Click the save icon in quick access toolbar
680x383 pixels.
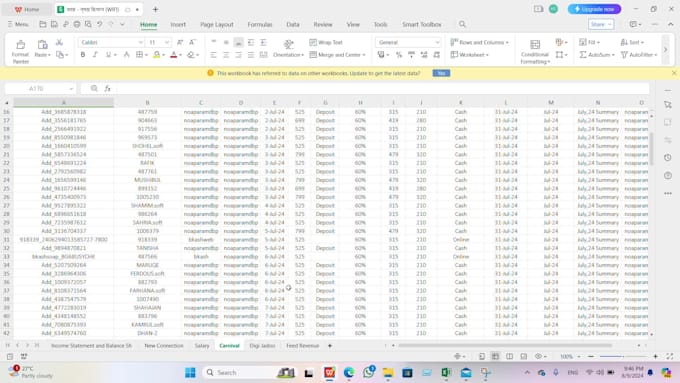point(54,24)
